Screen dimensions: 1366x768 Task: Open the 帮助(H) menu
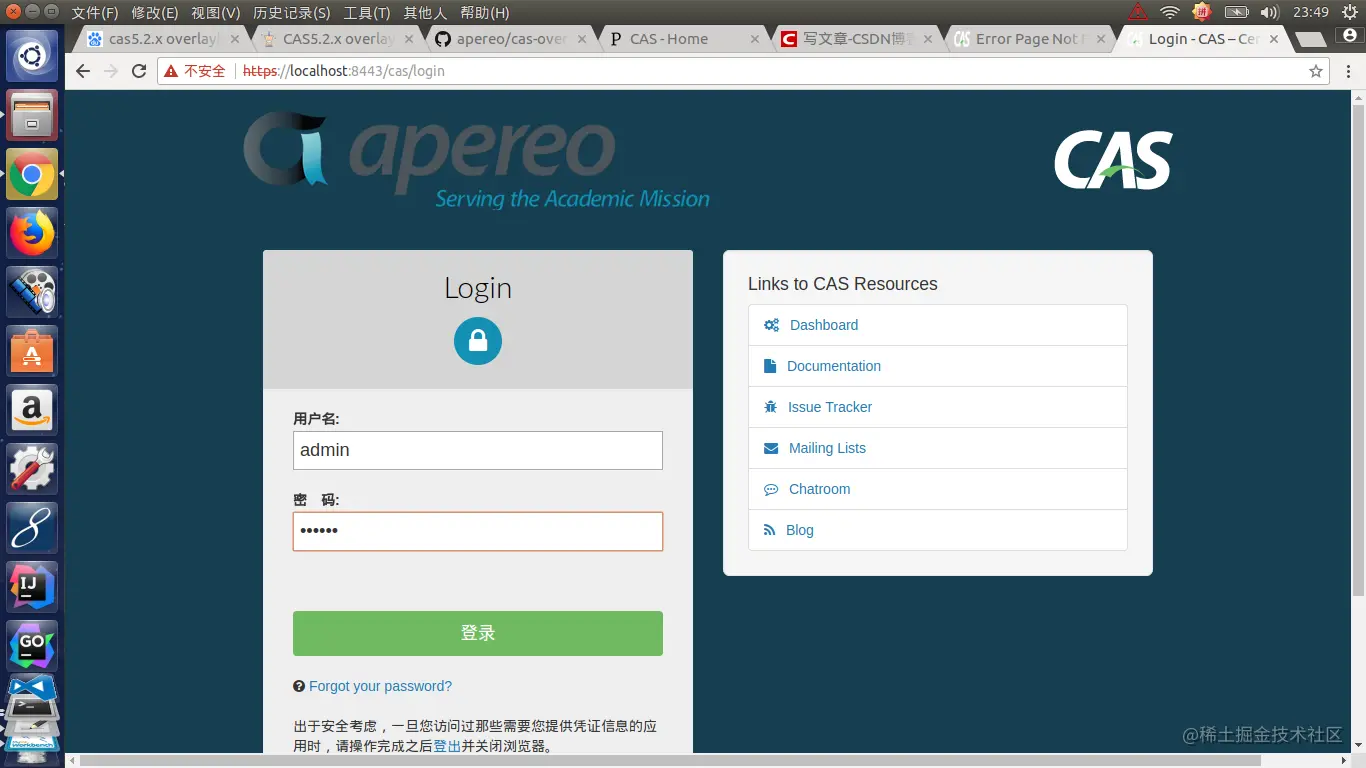[485, 13]
